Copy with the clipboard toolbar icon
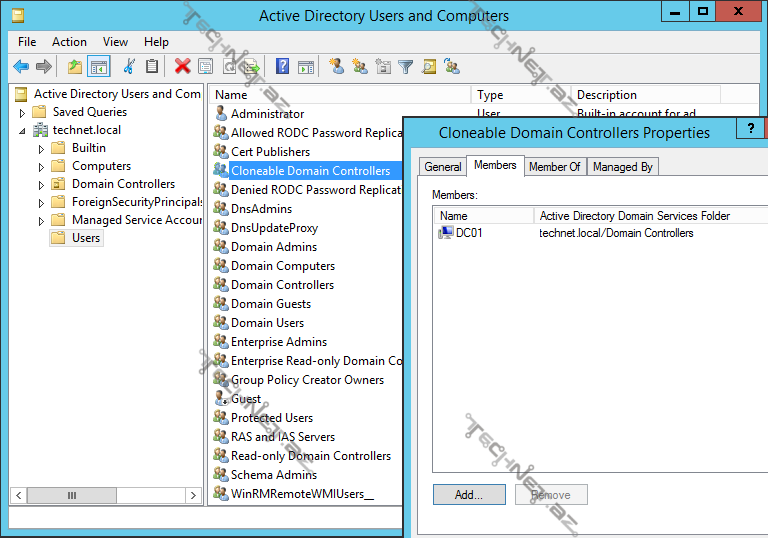The height and width of the screenshot is (538, 768). tap(152, 66)
